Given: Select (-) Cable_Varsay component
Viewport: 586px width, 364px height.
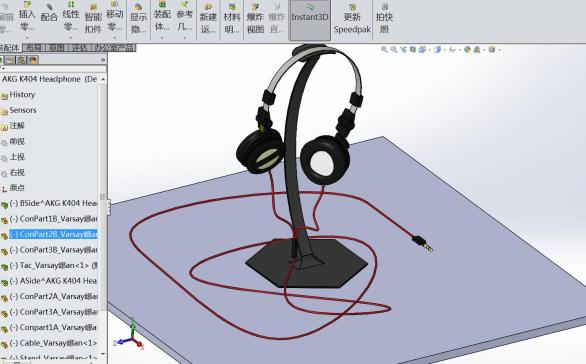Looking at the screenshot, I should pos(53,343).
